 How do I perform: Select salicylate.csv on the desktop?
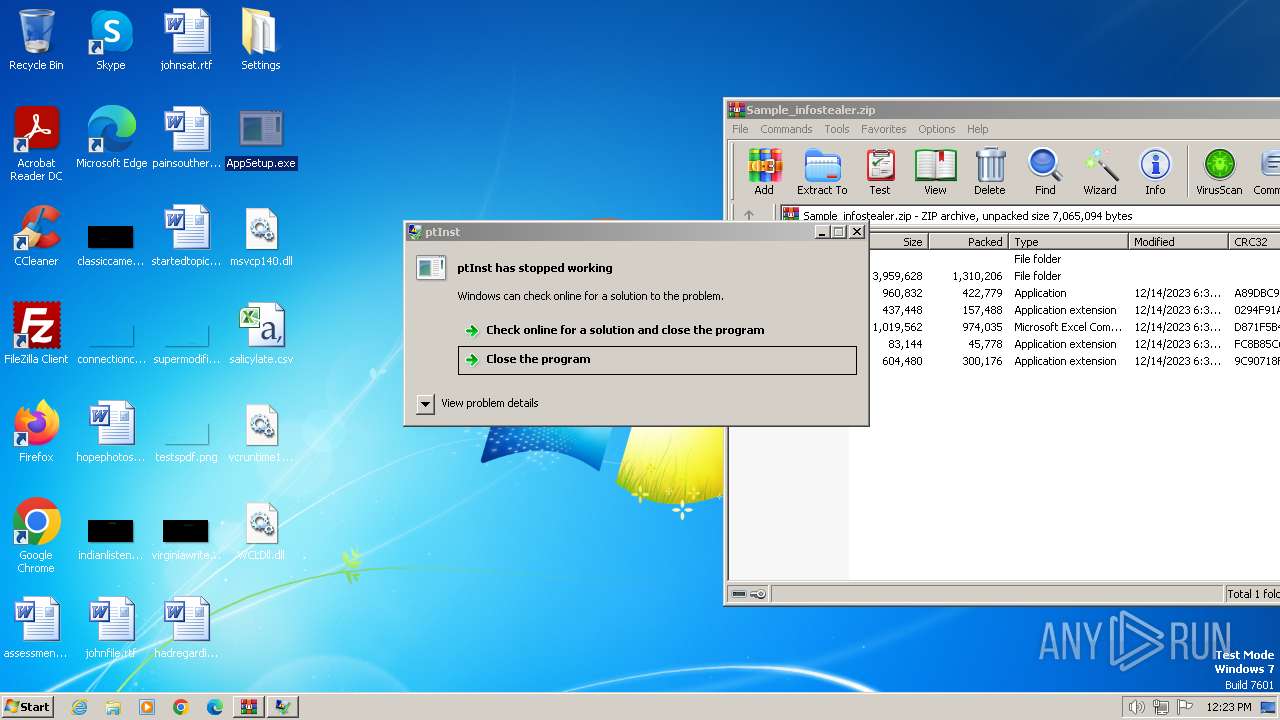point(261,334)
